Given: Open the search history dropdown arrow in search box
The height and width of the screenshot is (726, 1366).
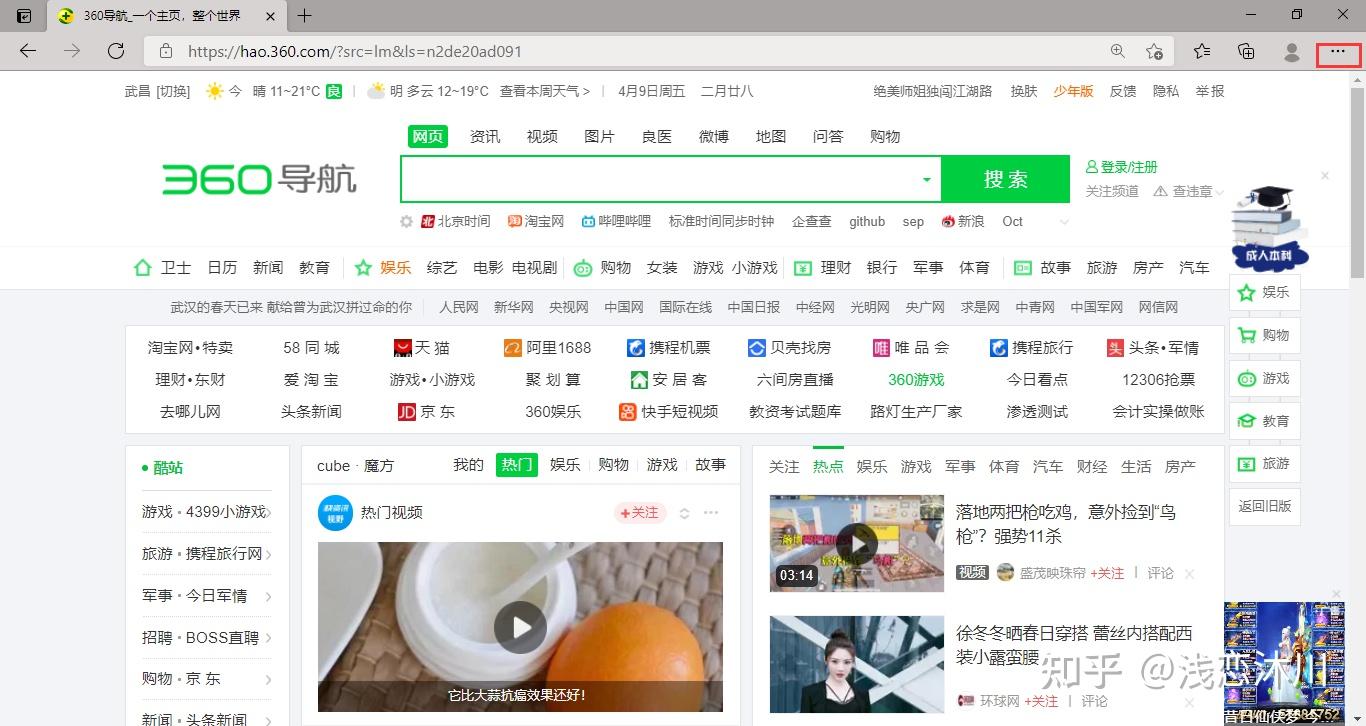Looking at the screenshot, I should point(926,179).
